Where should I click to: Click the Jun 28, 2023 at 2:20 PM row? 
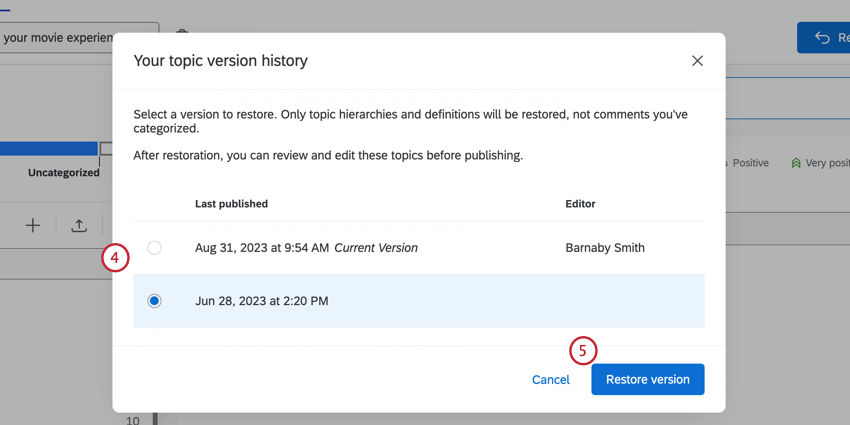(x=418, y=301)
